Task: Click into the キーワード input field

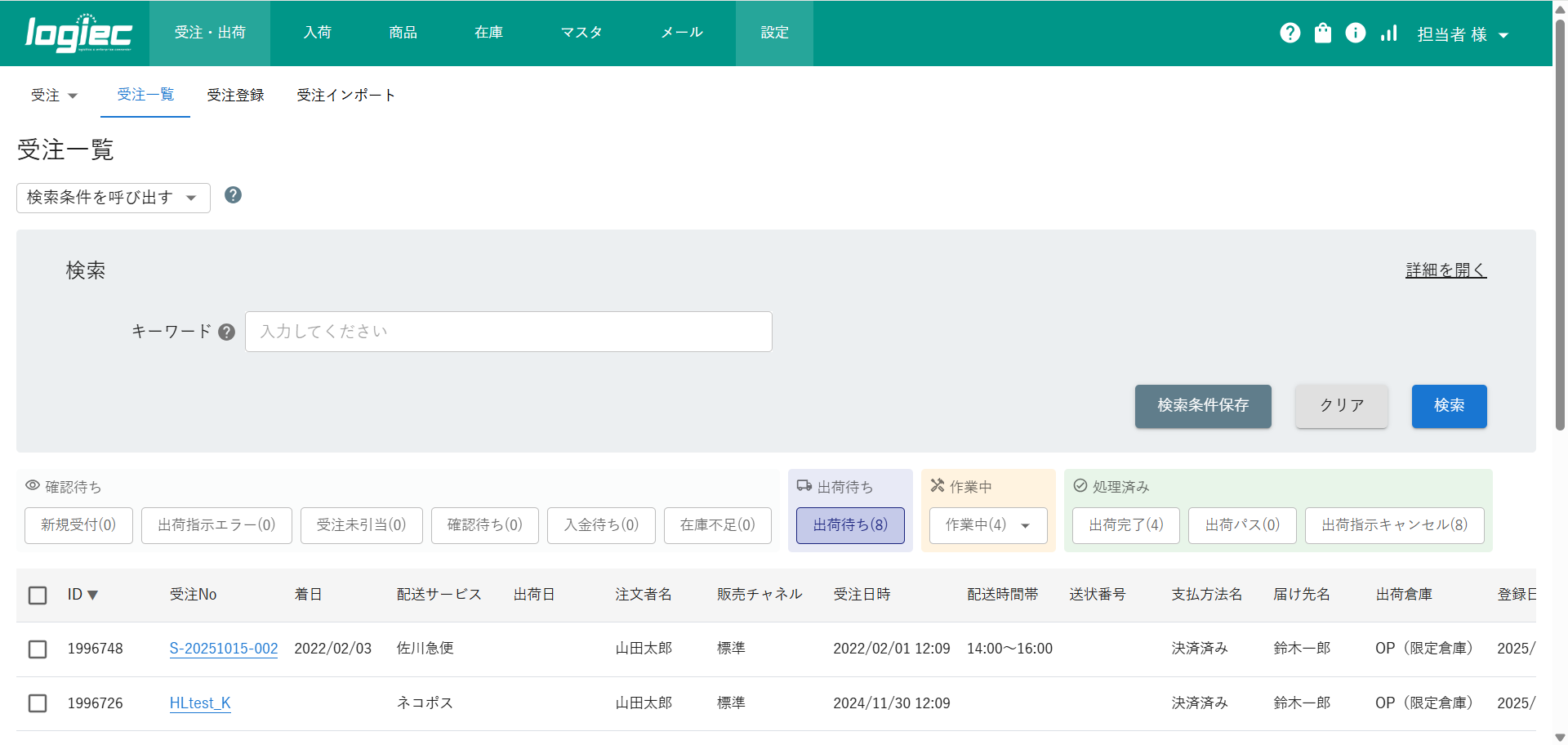Action: click(x=508, y=332)
